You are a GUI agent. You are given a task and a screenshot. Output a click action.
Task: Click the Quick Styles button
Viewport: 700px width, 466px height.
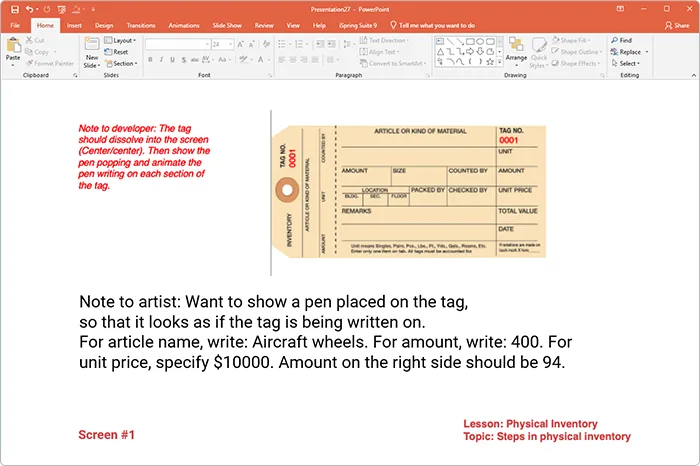pyautogui.click(x=539, y=53)
